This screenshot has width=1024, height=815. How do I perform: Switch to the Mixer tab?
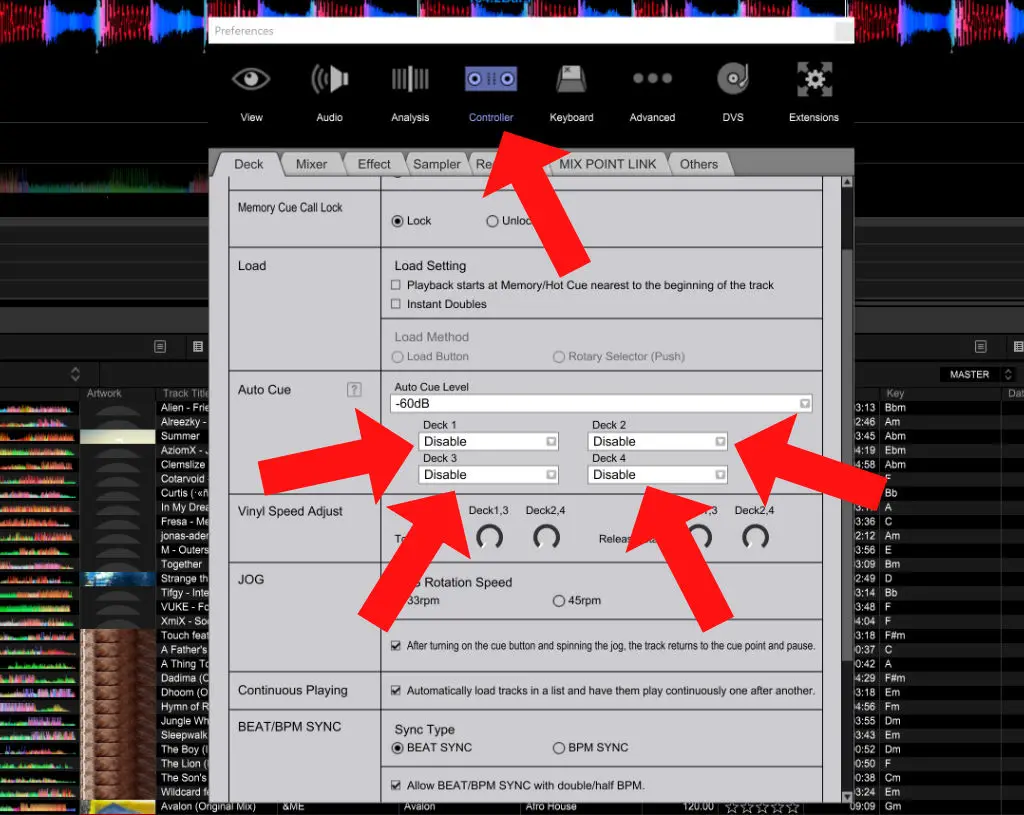pos(311,164)
